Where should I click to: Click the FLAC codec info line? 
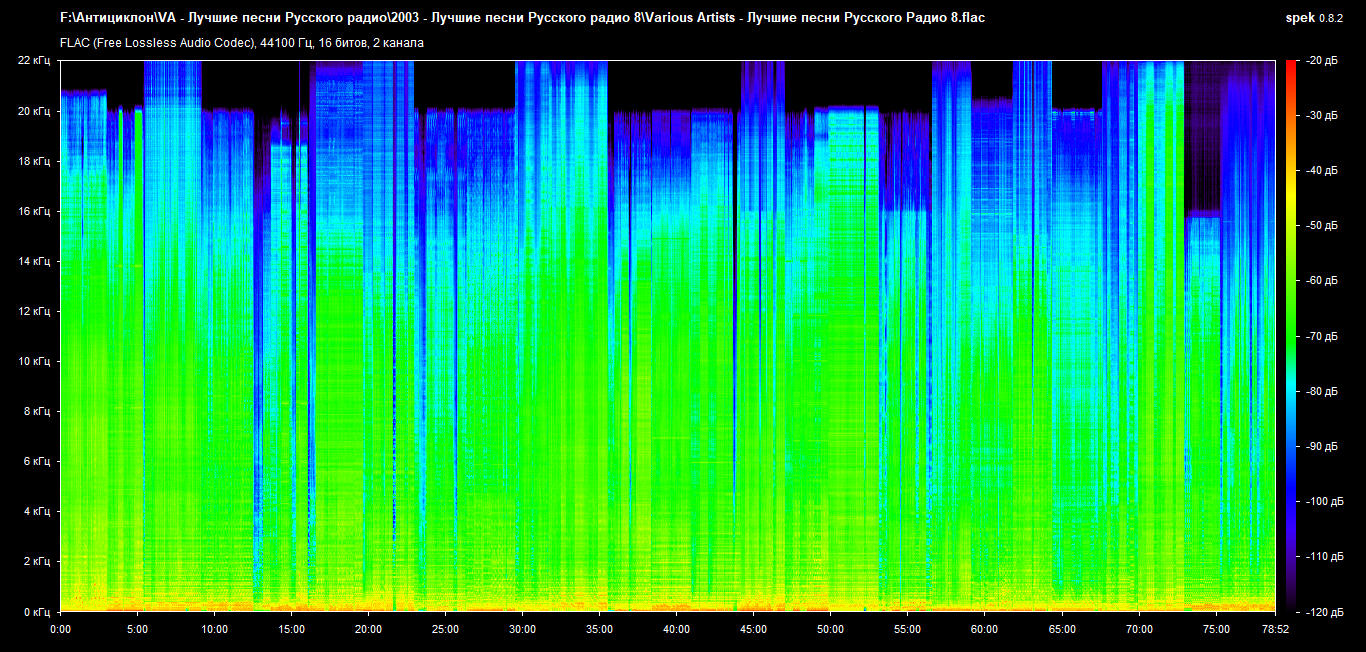[x=242, y=43]
